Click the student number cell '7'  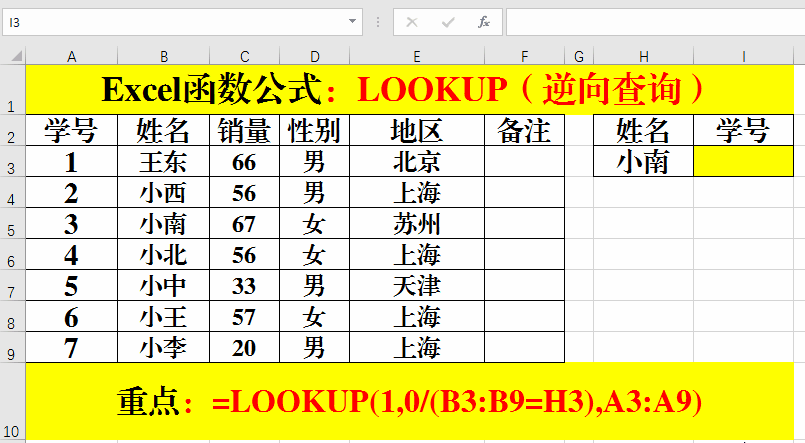tap(71, 347)
